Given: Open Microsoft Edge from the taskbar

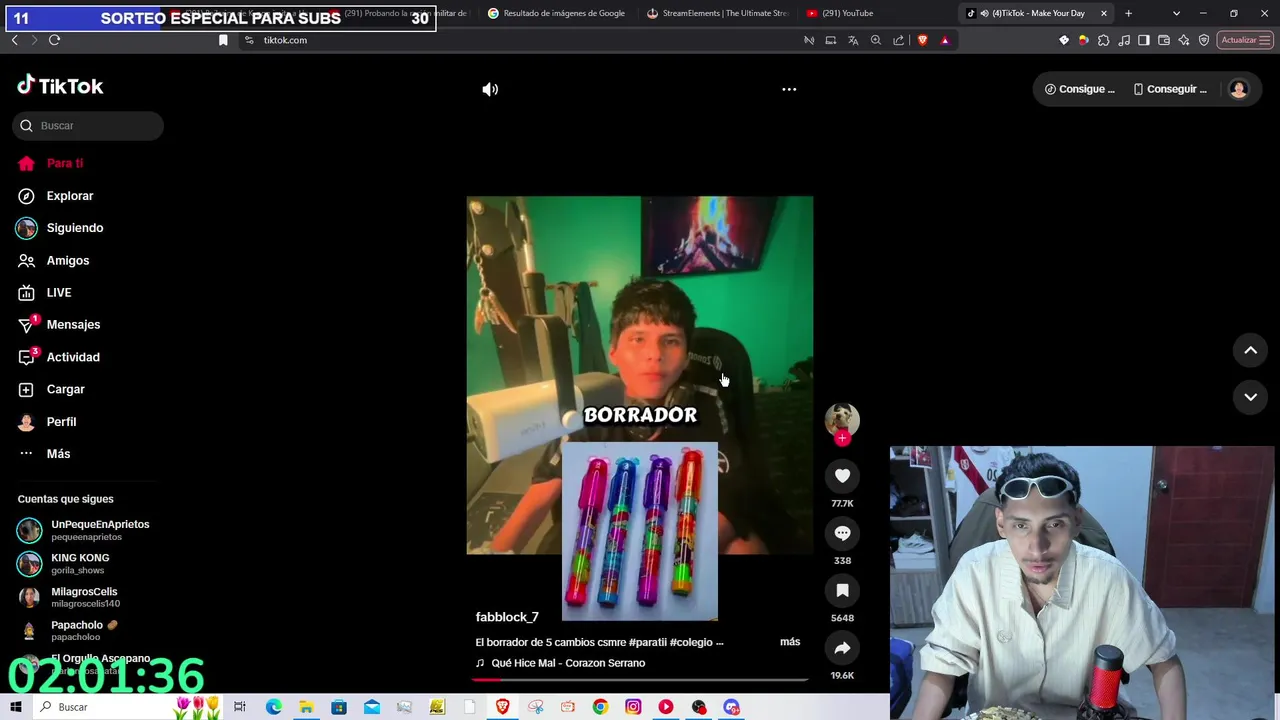Looking at the screenshot, I should coord(273,707).
